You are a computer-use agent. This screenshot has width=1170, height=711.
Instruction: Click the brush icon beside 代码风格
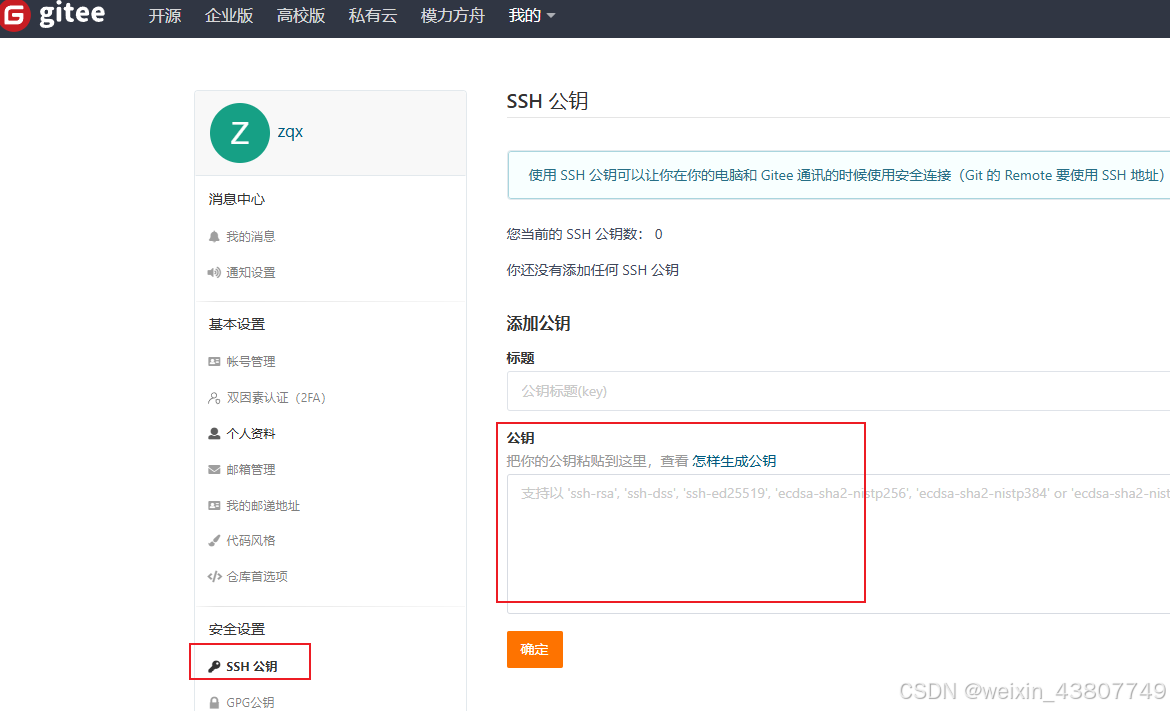pos(214,541)
